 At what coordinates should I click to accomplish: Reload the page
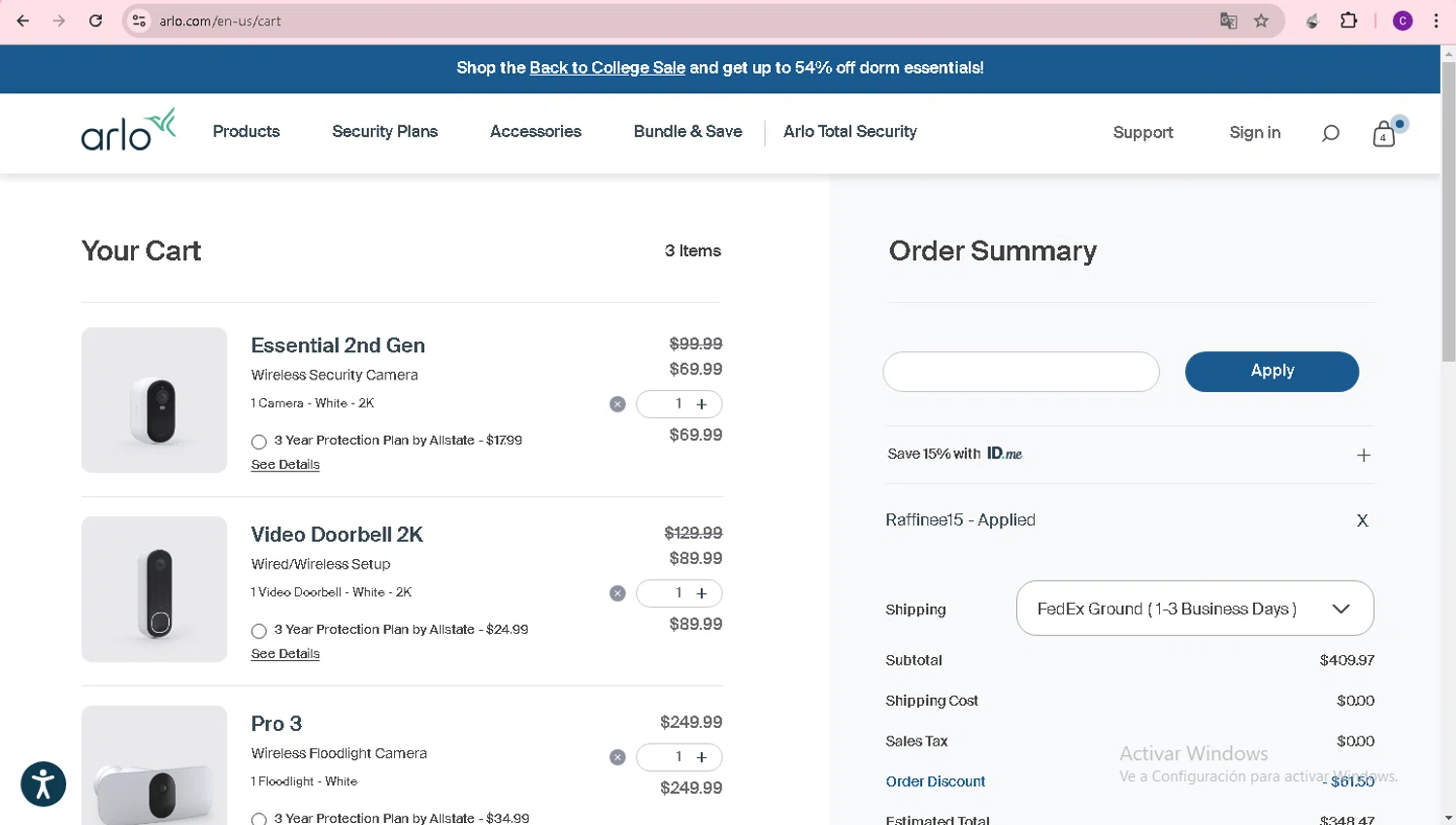[x=95, y=21]
